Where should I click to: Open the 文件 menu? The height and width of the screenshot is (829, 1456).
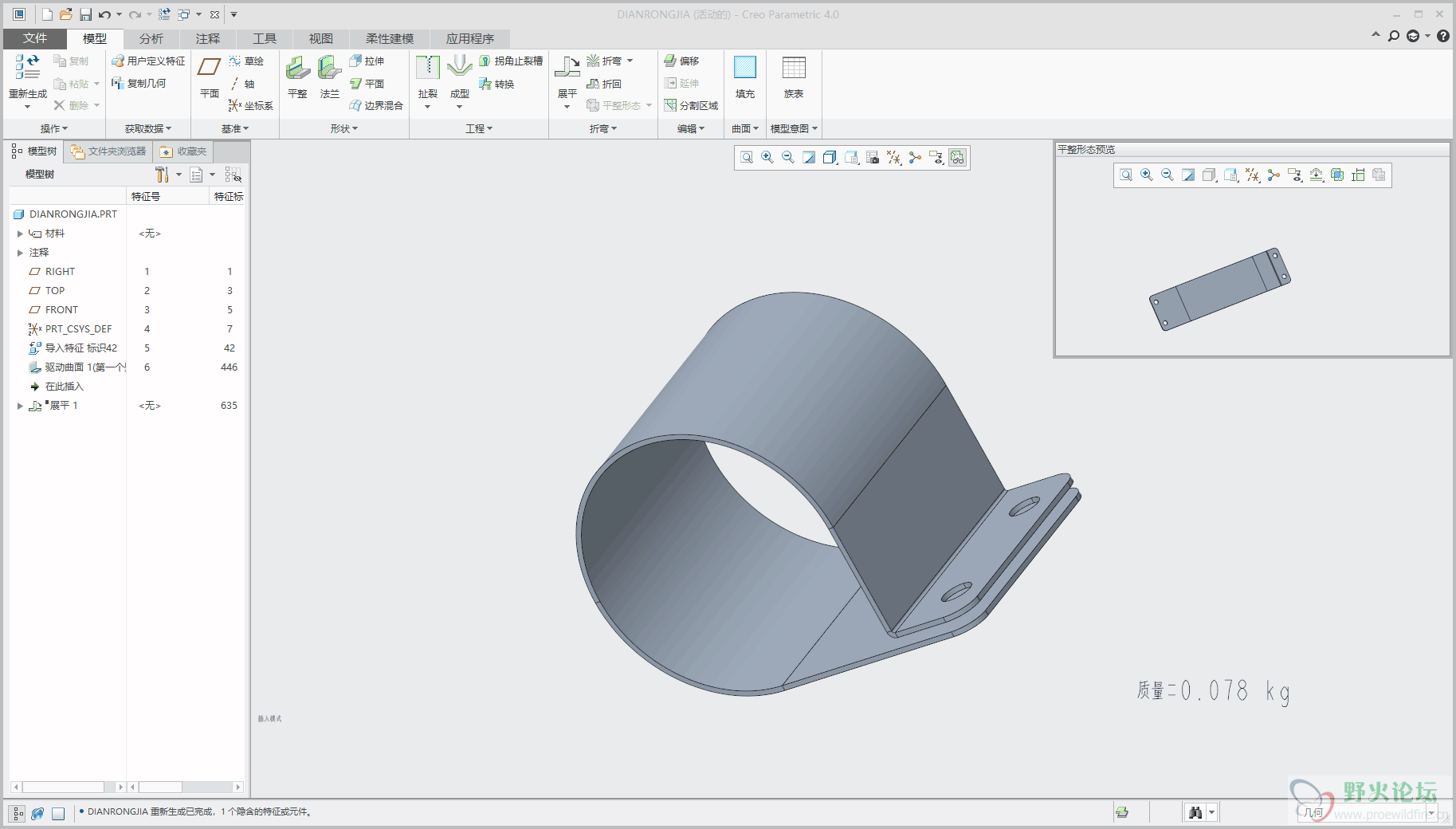[x=35, y=38]
